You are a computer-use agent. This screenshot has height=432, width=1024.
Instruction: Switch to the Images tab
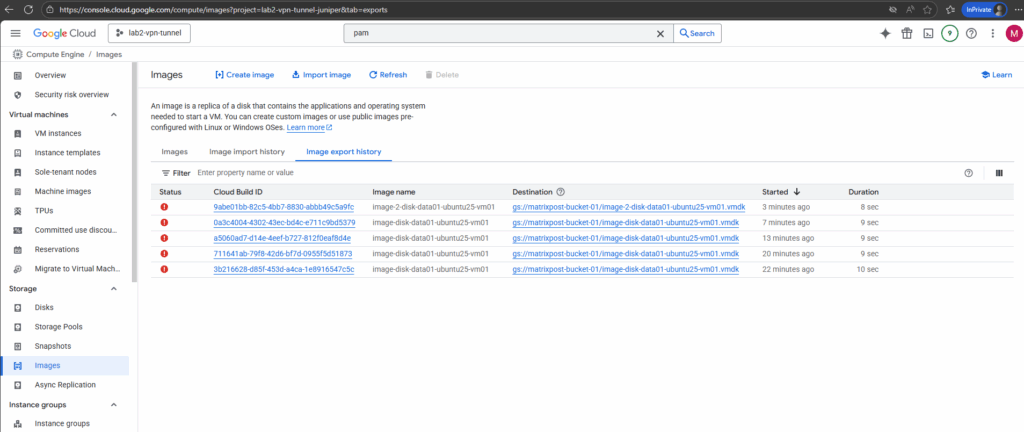(174, 151)
